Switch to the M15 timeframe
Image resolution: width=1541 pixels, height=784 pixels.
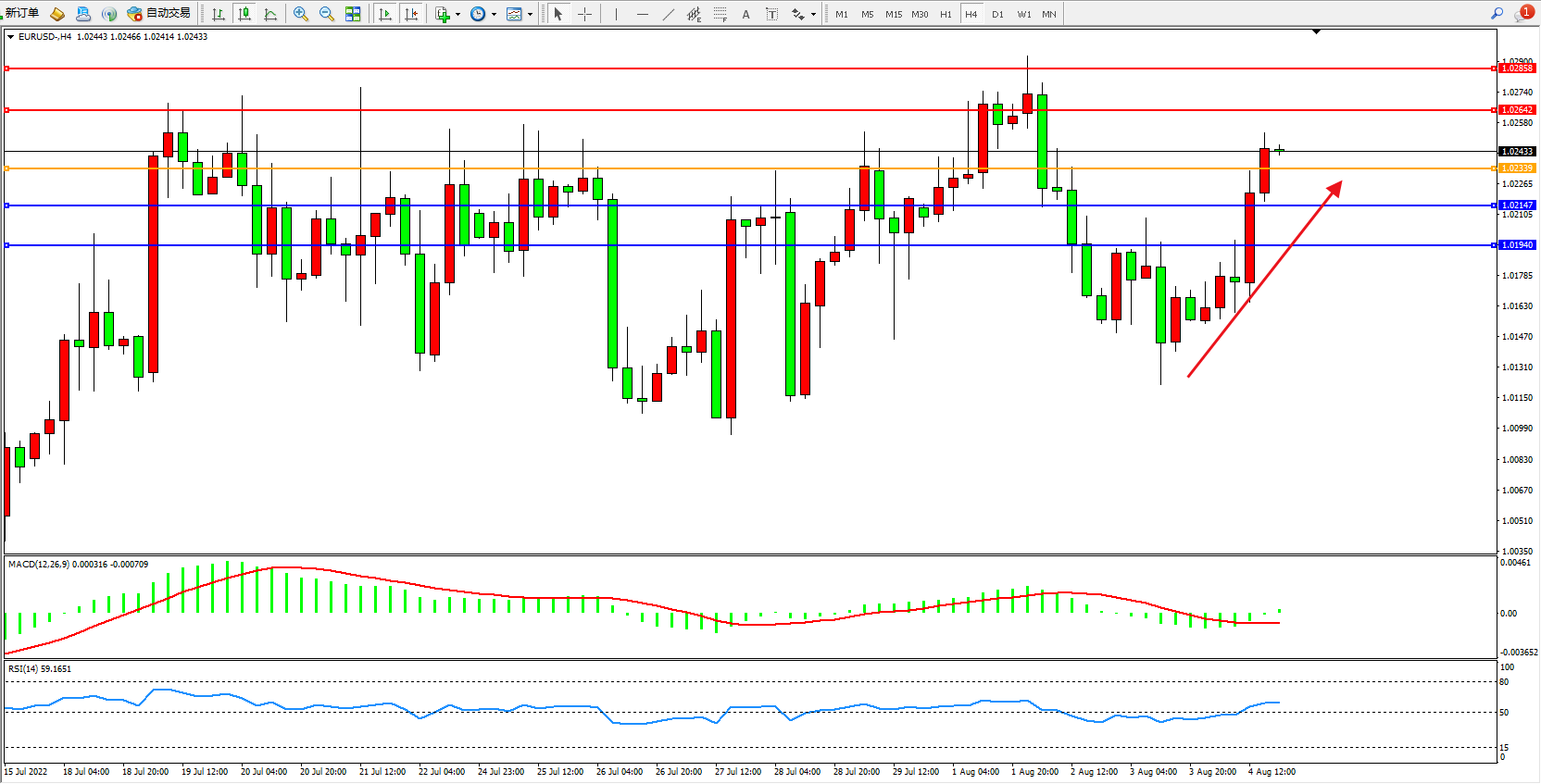(893, 14)
